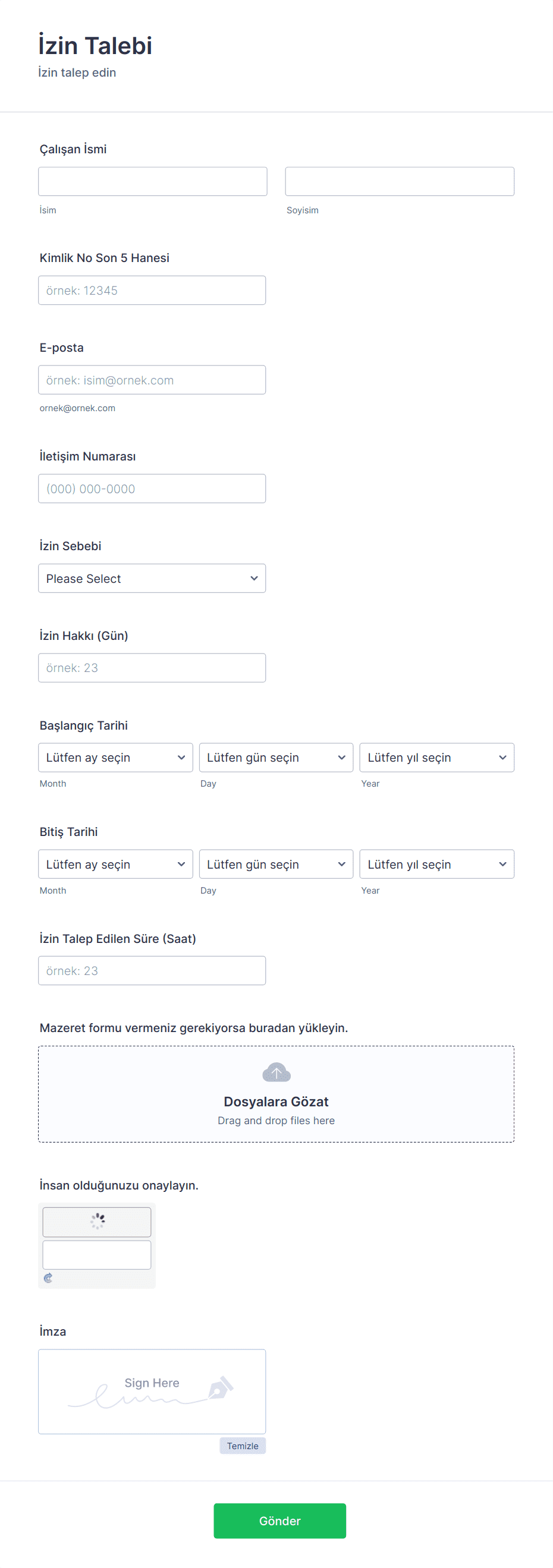Click the E-posta email field

click(x=152, y=380)
